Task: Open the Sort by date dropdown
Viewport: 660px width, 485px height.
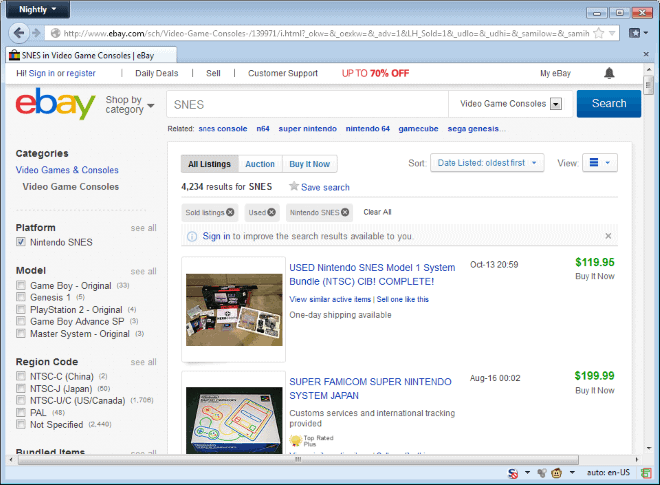Action: [x=487, y=162]
